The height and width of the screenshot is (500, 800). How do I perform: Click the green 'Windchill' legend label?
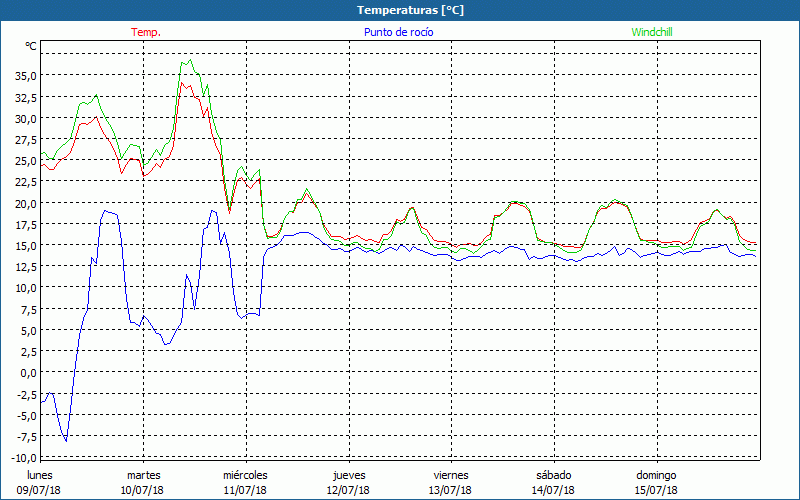pyautogui.click(x=652, y=32)
